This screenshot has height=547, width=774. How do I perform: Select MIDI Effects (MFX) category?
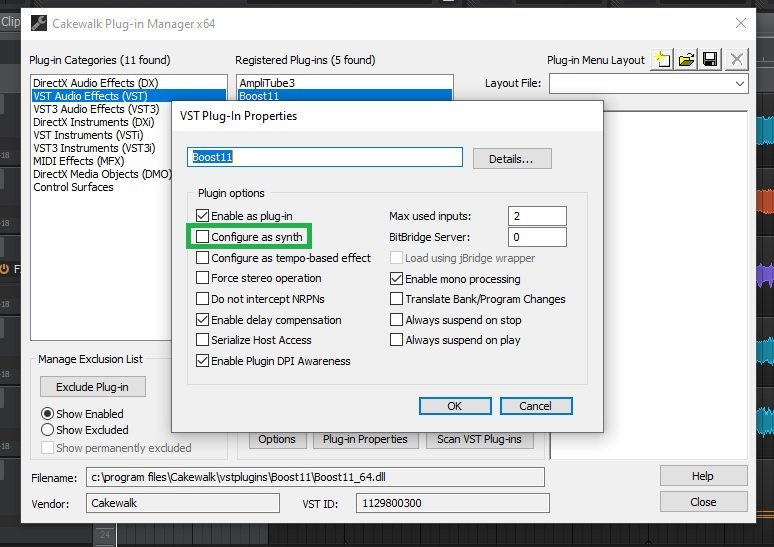click(x=102, y=161)
